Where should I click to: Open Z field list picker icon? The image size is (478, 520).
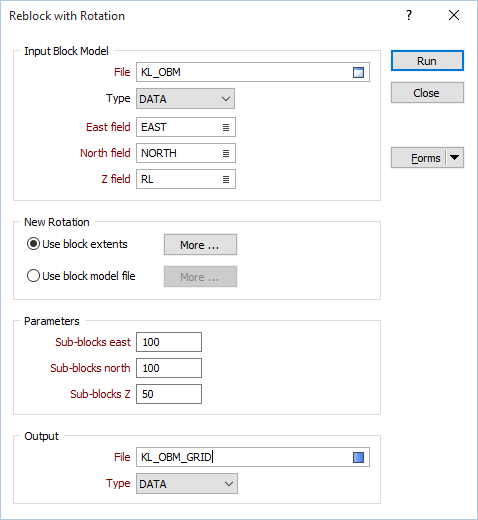226,179
